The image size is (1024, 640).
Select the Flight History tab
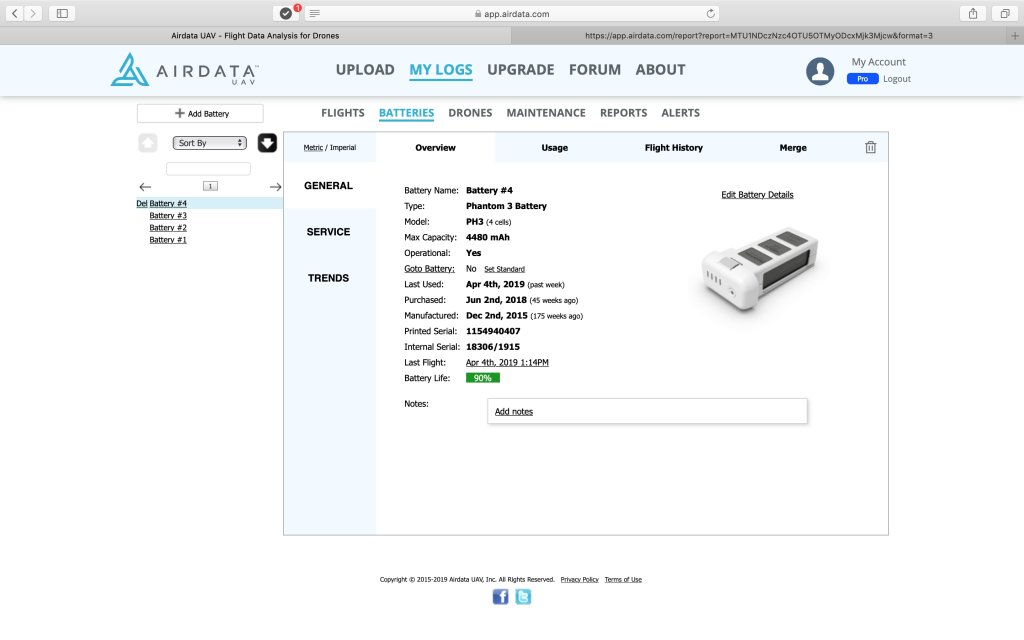click(x=673, y=148)
